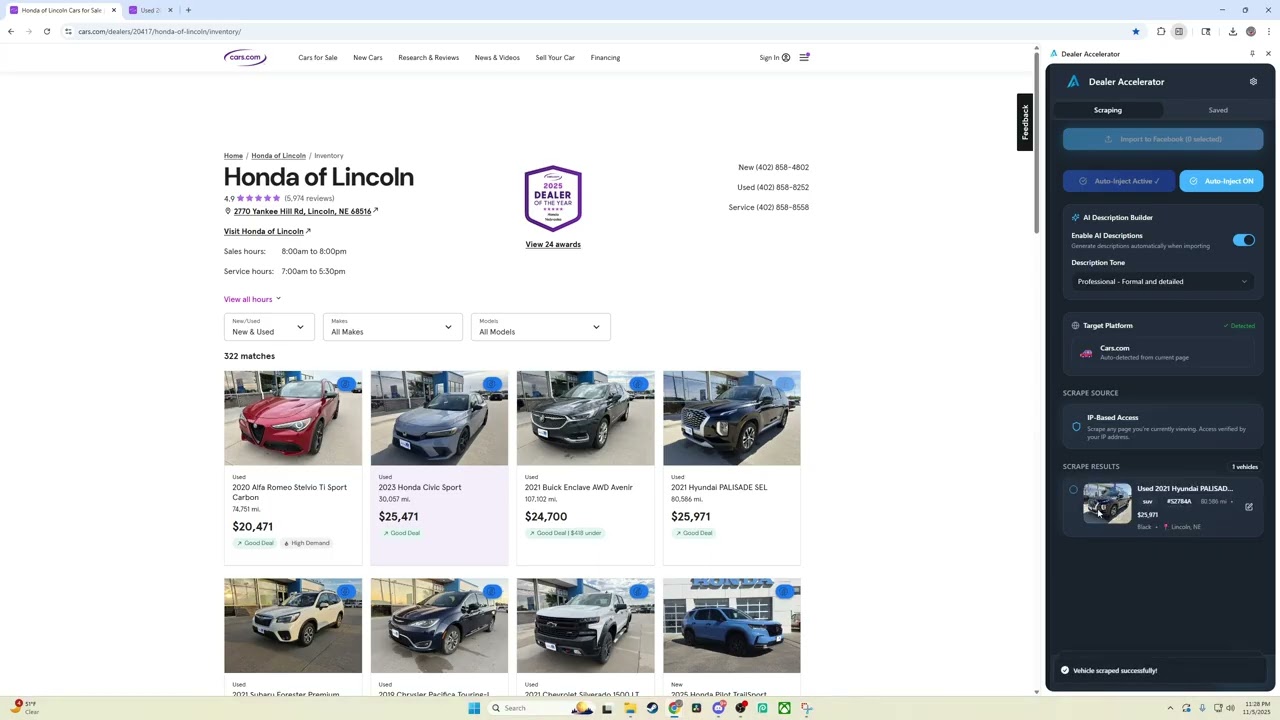Click Home breadcrumb link
Screen dimensions: 1280x720
pos(233,156)
